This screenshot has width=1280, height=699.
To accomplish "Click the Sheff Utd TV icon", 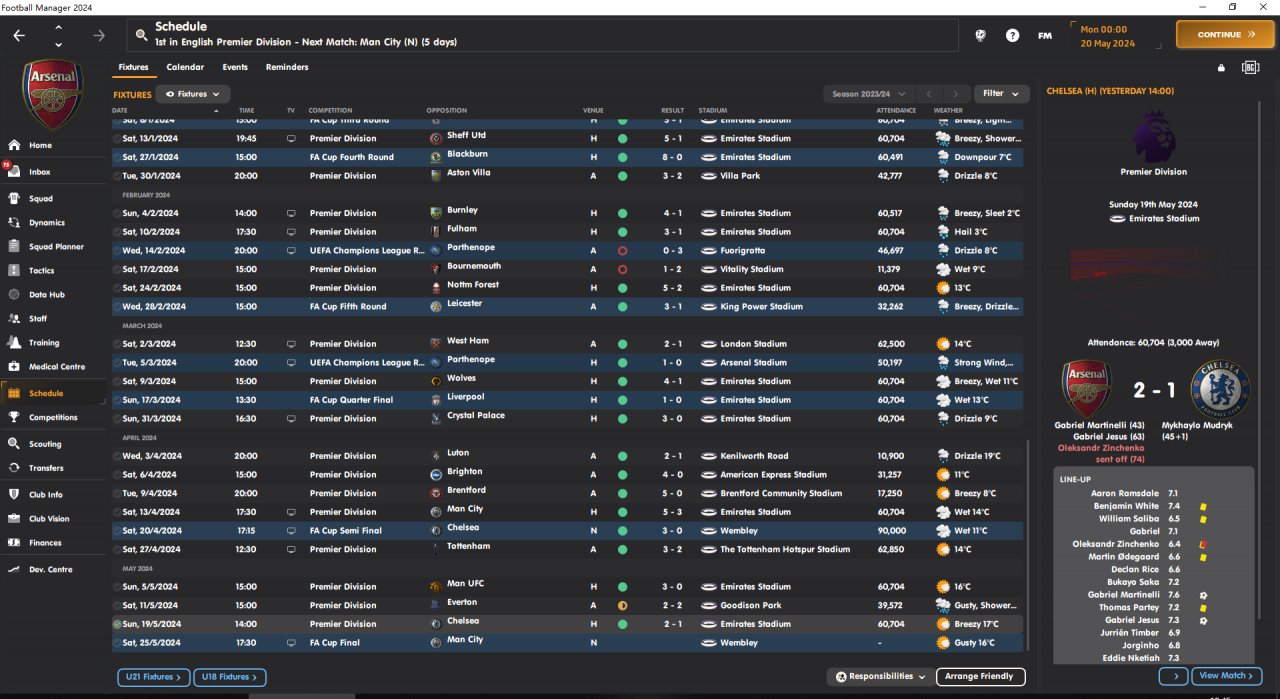I will tap(291, 139).
